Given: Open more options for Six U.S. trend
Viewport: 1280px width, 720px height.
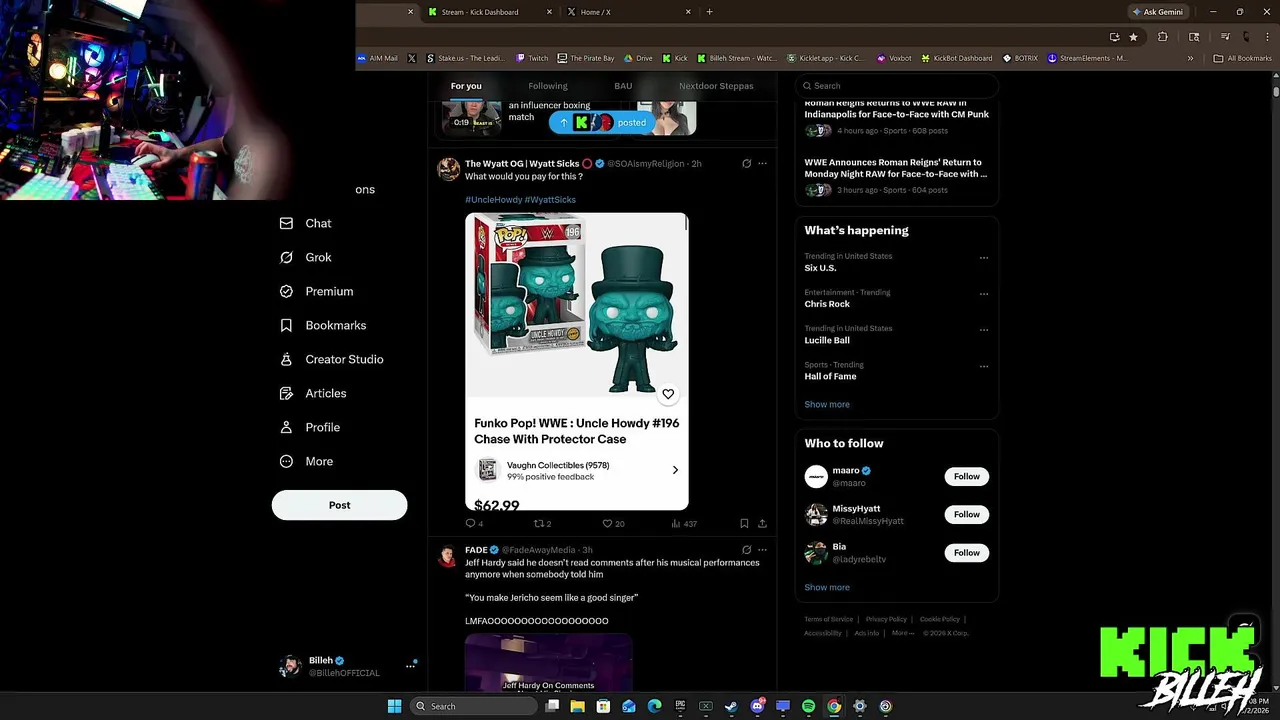Looking at the screenshot, I should (984, 257).
